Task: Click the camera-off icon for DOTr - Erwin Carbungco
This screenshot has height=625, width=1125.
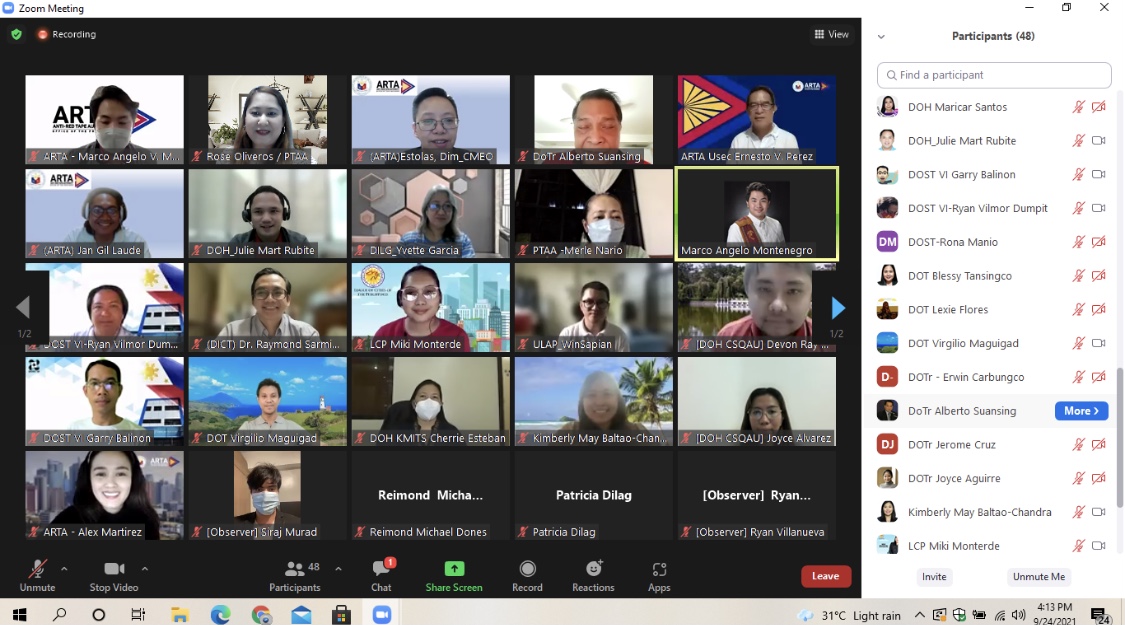Action: (1098, 377)
